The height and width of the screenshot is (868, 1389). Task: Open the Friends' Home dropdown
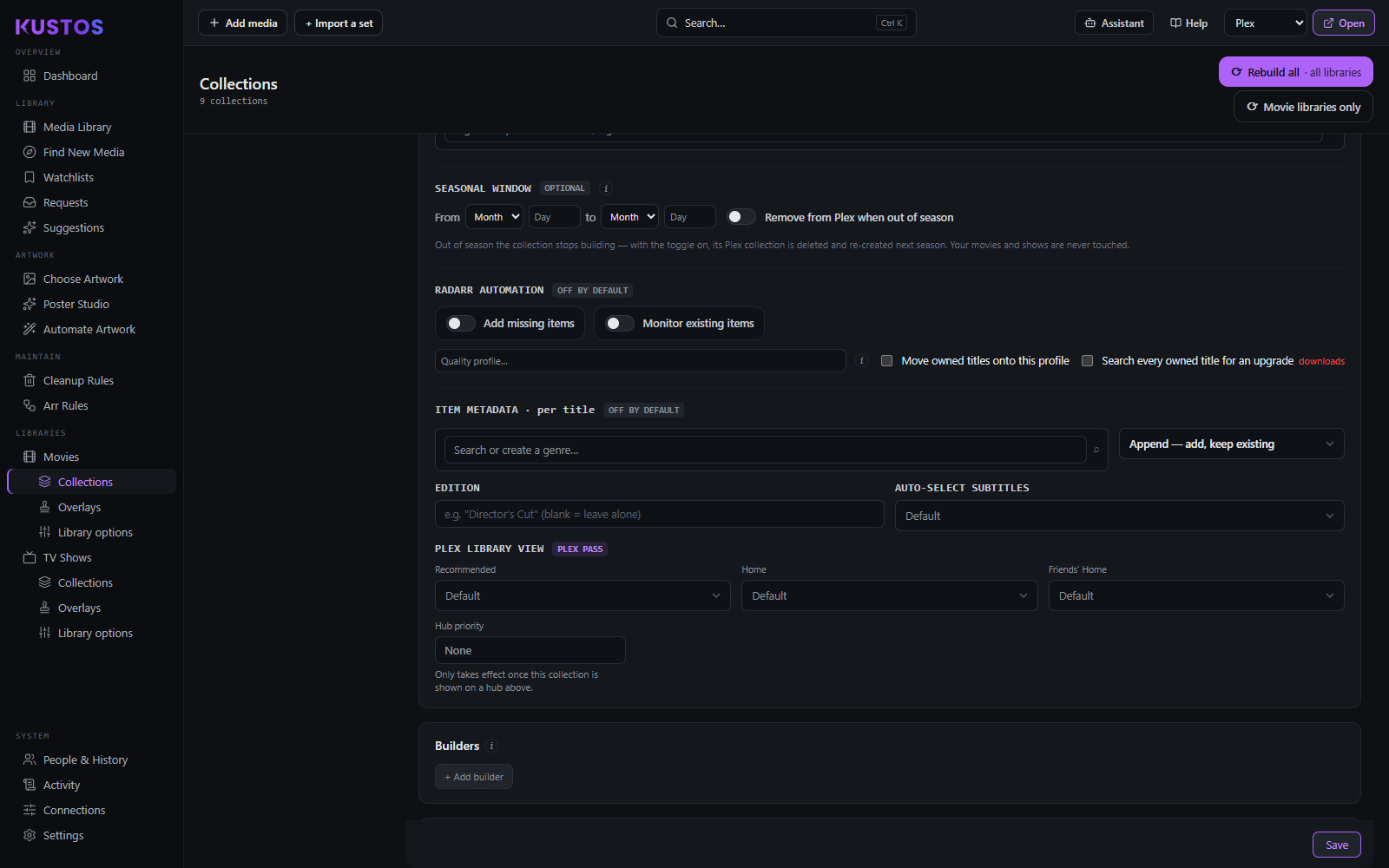click(1196, 595)
